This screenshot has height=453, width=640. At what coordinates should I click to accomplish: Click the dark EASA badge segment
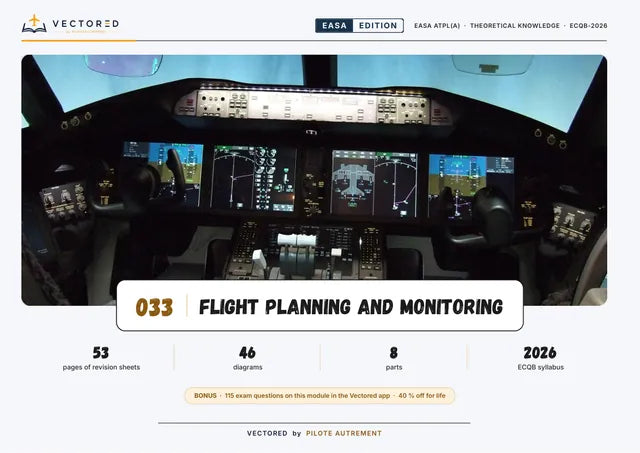point(334,26)
